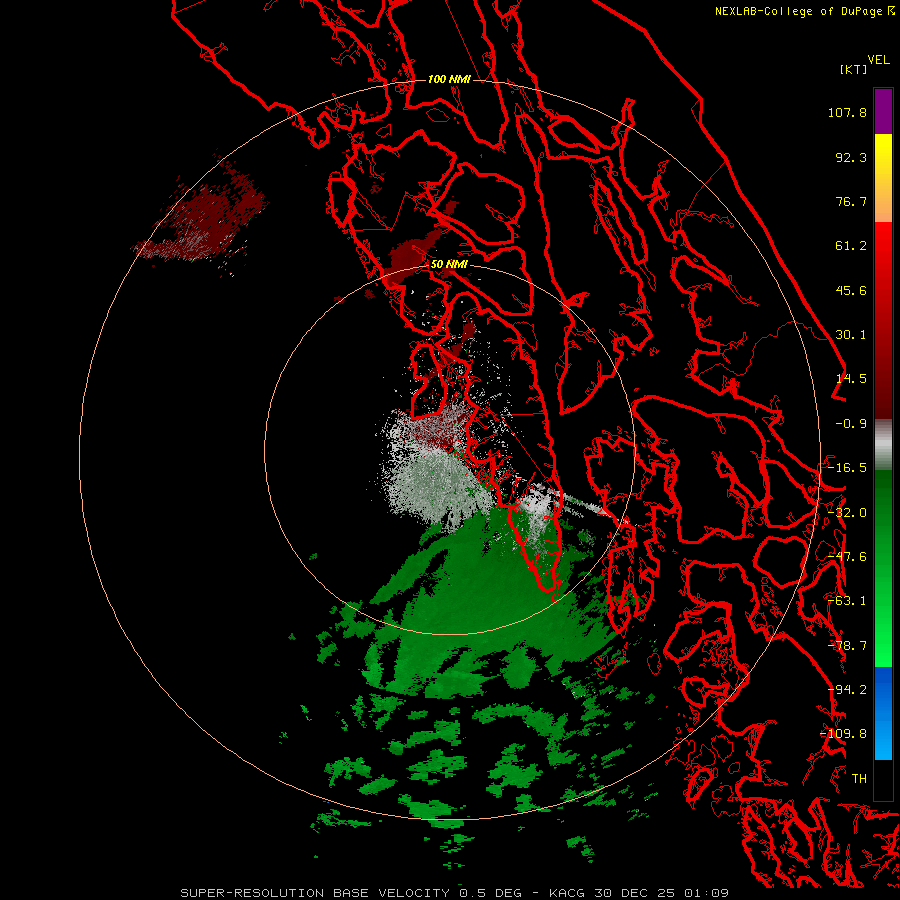Screen dimensions: 900x900
Task: Select the 45.6 scale value
Action: (851, 290)
